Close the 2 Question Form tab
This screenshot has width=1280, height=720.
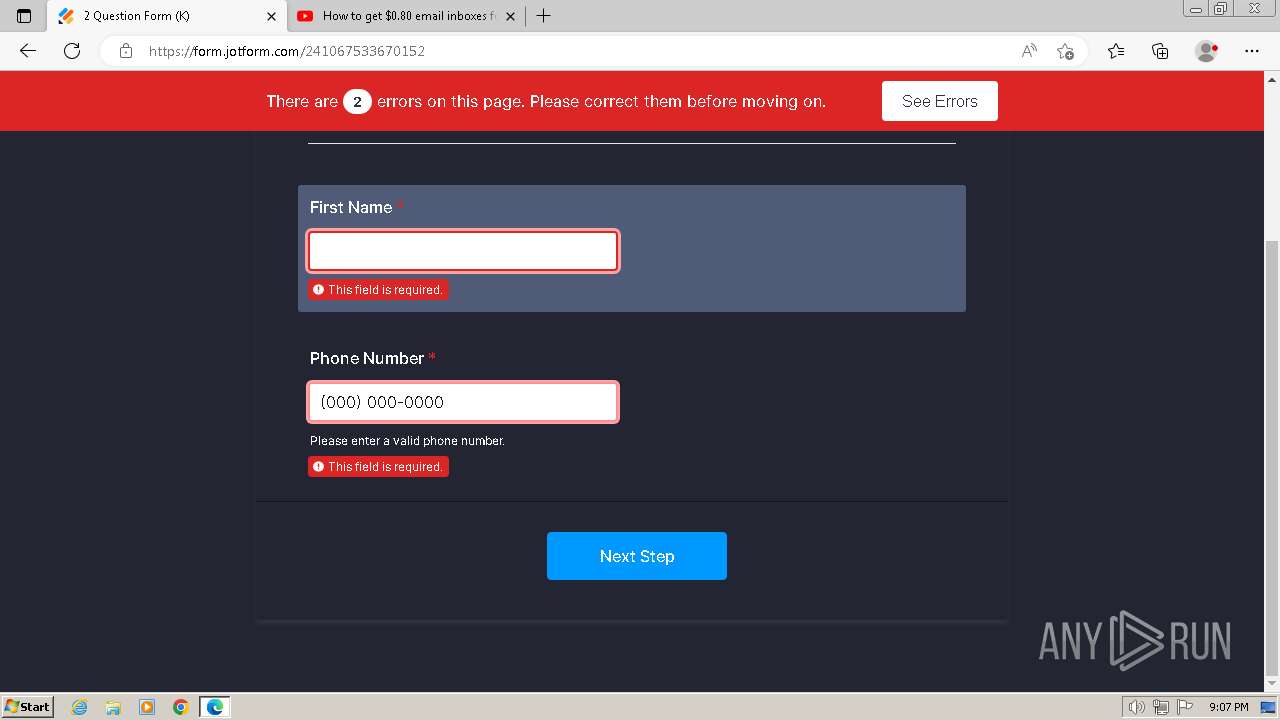tap(272, 16)
